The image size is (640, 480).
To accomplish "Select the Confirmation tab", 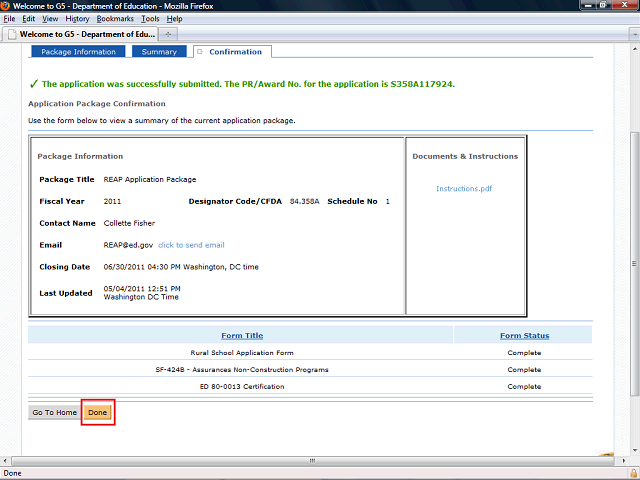I will click(232, 52).
